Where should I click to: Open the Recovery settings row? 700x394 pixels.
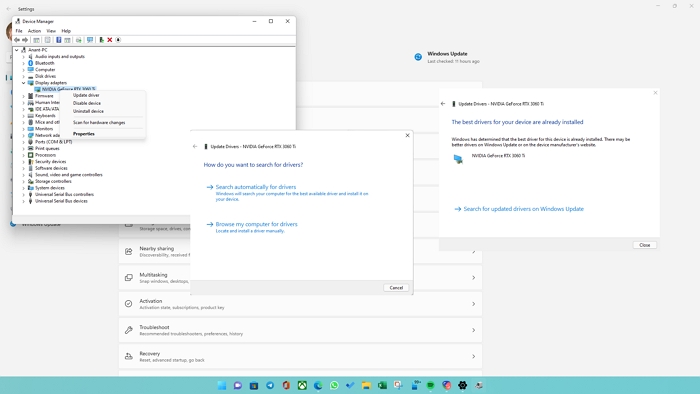coord(300,356)
